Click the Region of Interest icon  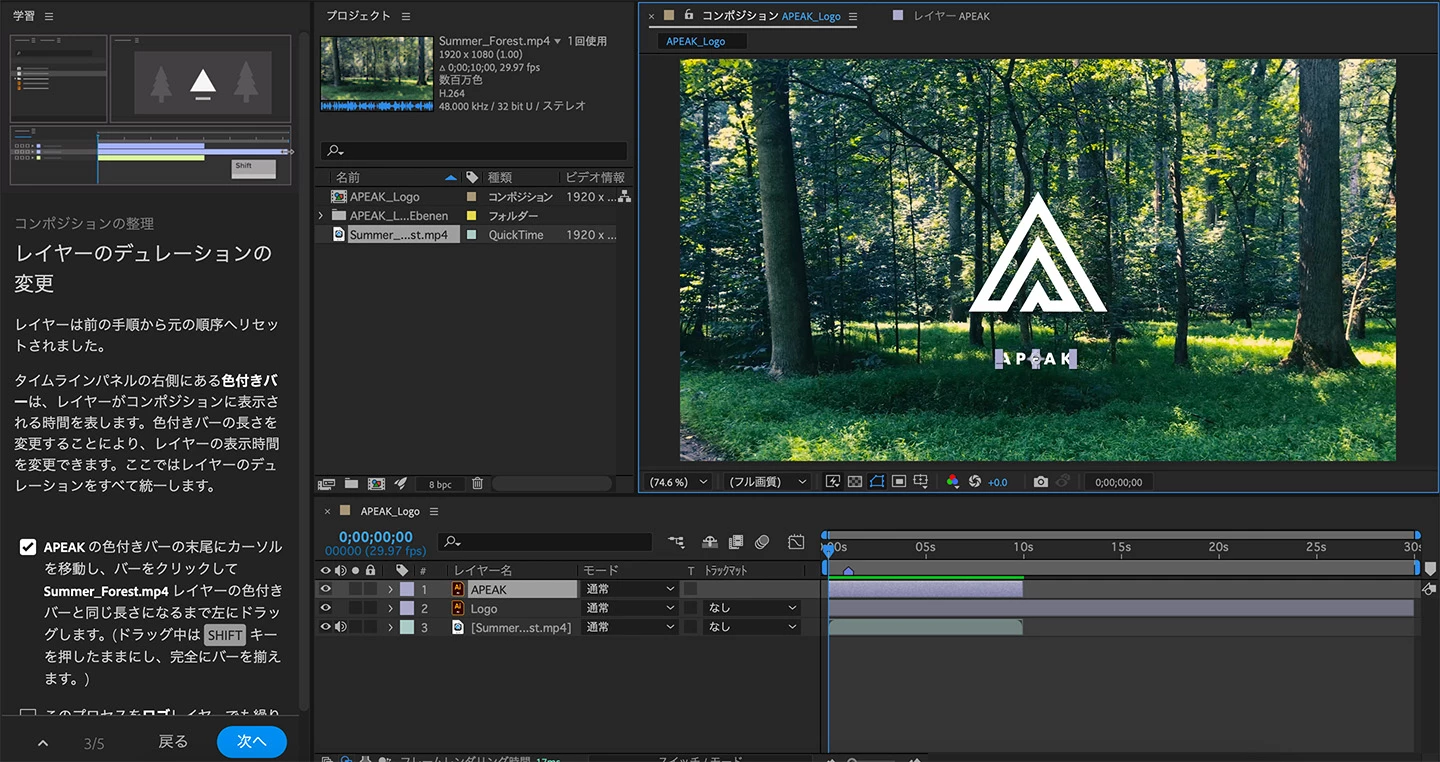tap(899, 481)
